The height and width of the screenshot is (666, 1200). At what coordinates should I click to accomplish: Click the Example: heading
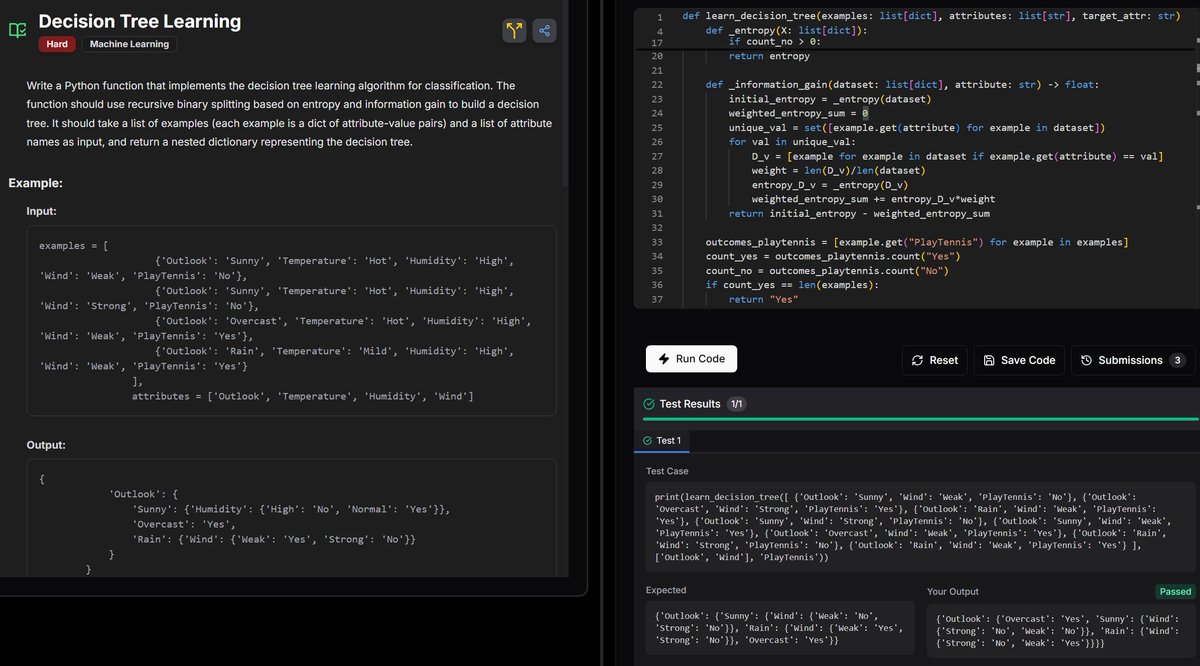(36, 183)
